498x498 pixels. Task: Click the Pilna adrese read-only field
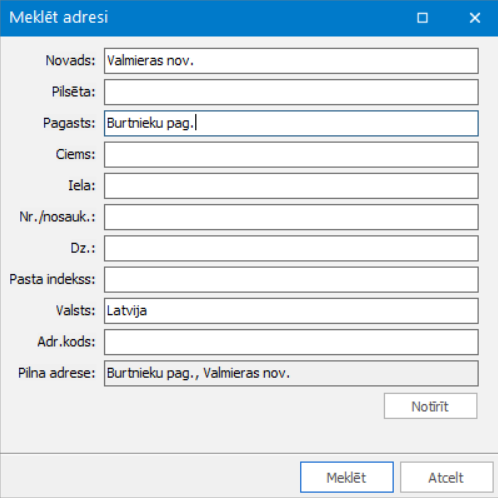pos(291,373)
